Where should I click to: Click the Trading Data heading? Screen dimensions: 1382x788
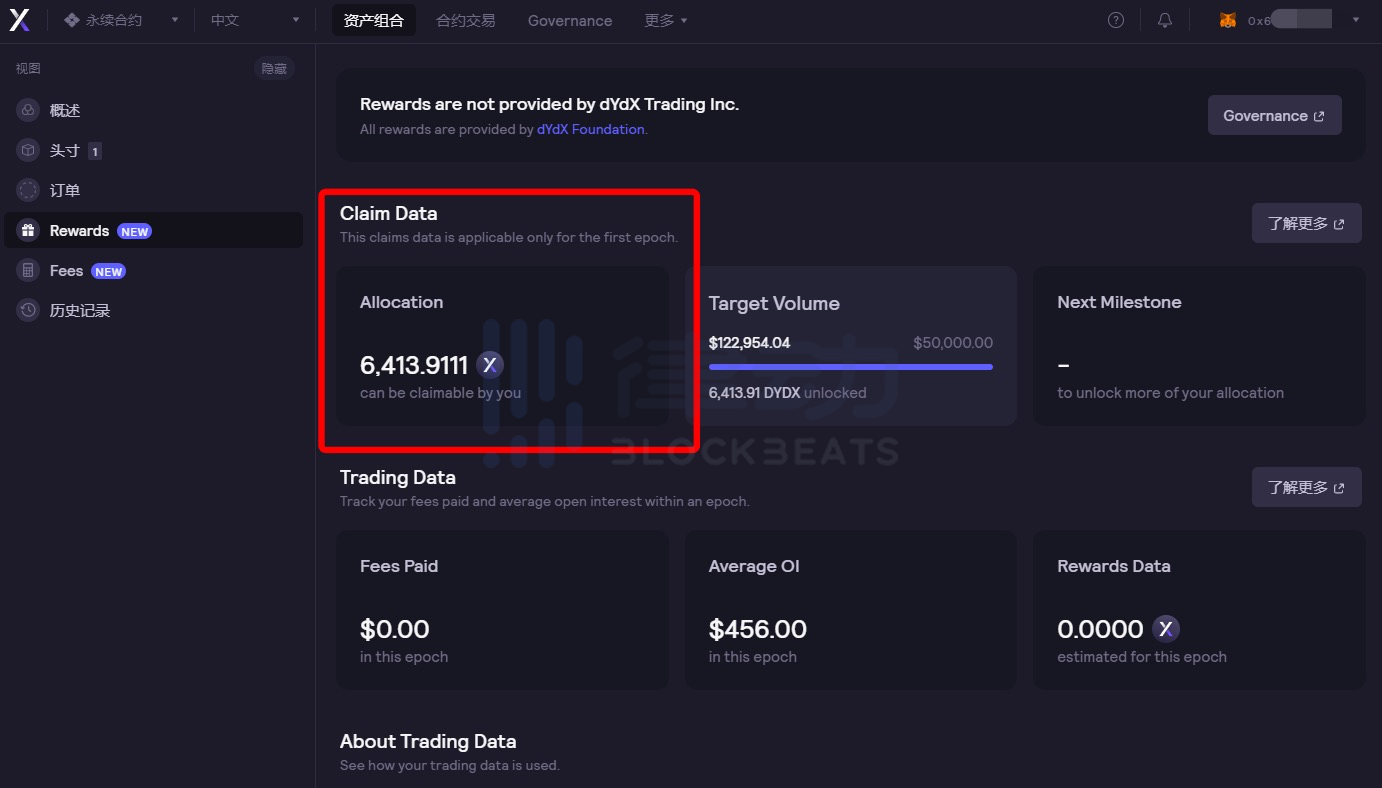(x=397, y=477)
